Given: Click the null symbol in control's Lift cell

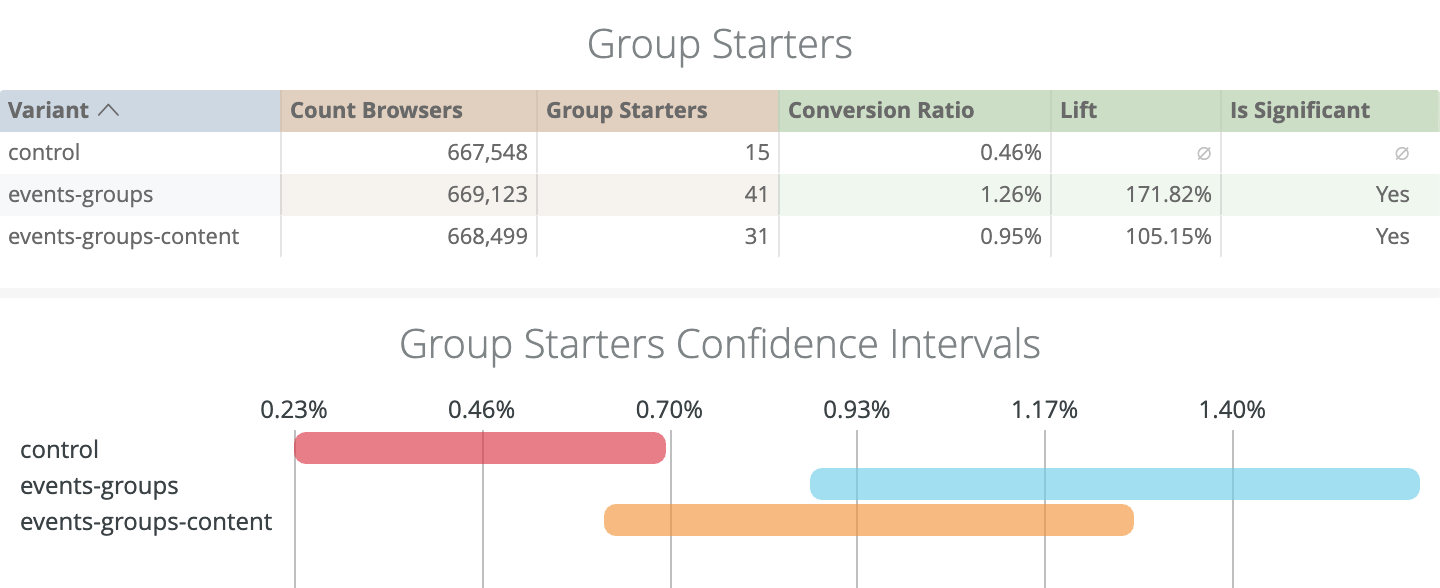Looking at the screenshot, I should [x=1204, y=153].
